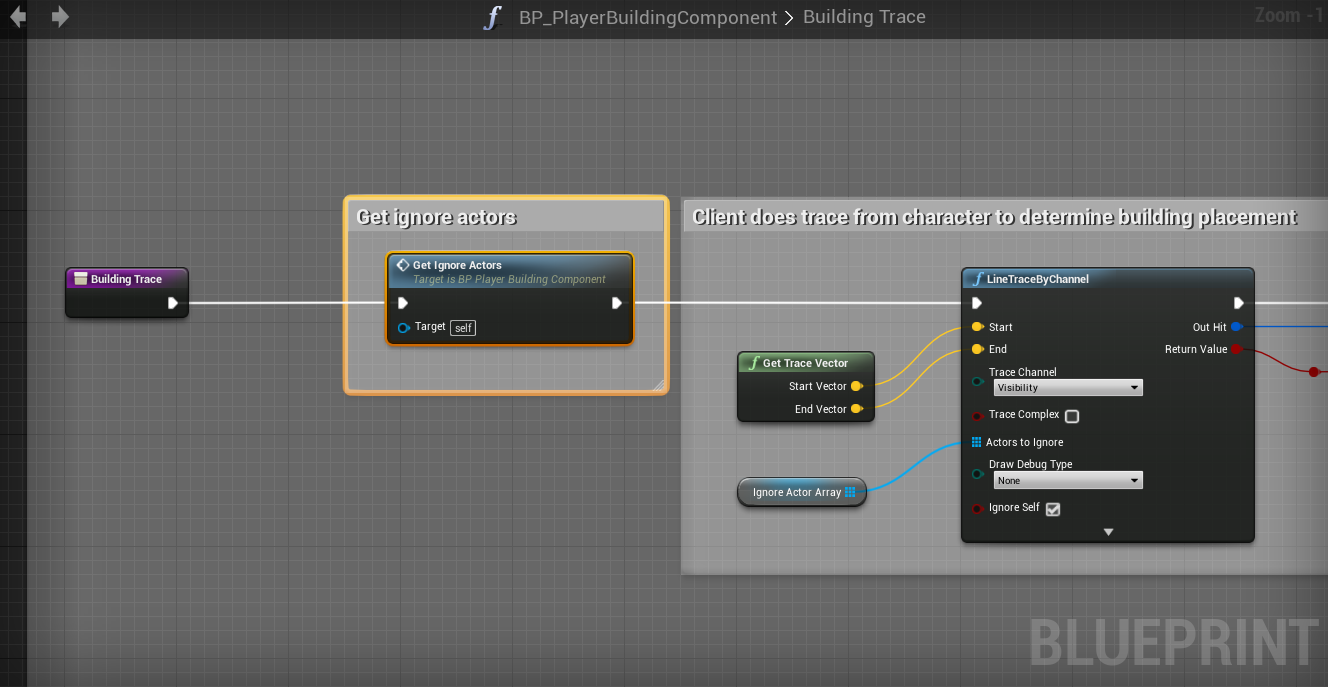Click the Out Hit output pin
1328x687 pixels.
tap(1236, 327)
